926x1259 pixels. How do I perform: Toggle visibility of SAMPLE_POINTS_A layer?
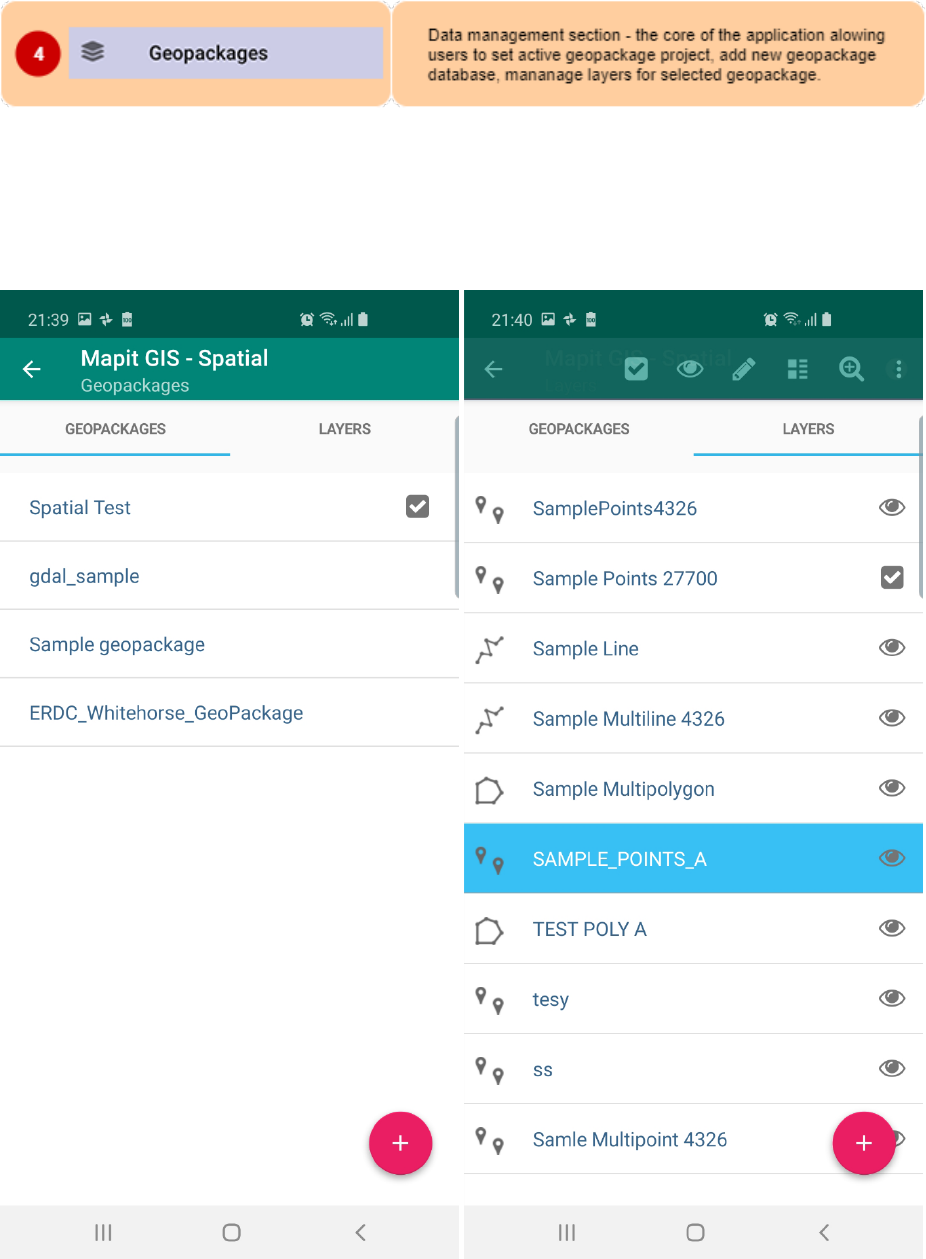click(x=892, y=858)
